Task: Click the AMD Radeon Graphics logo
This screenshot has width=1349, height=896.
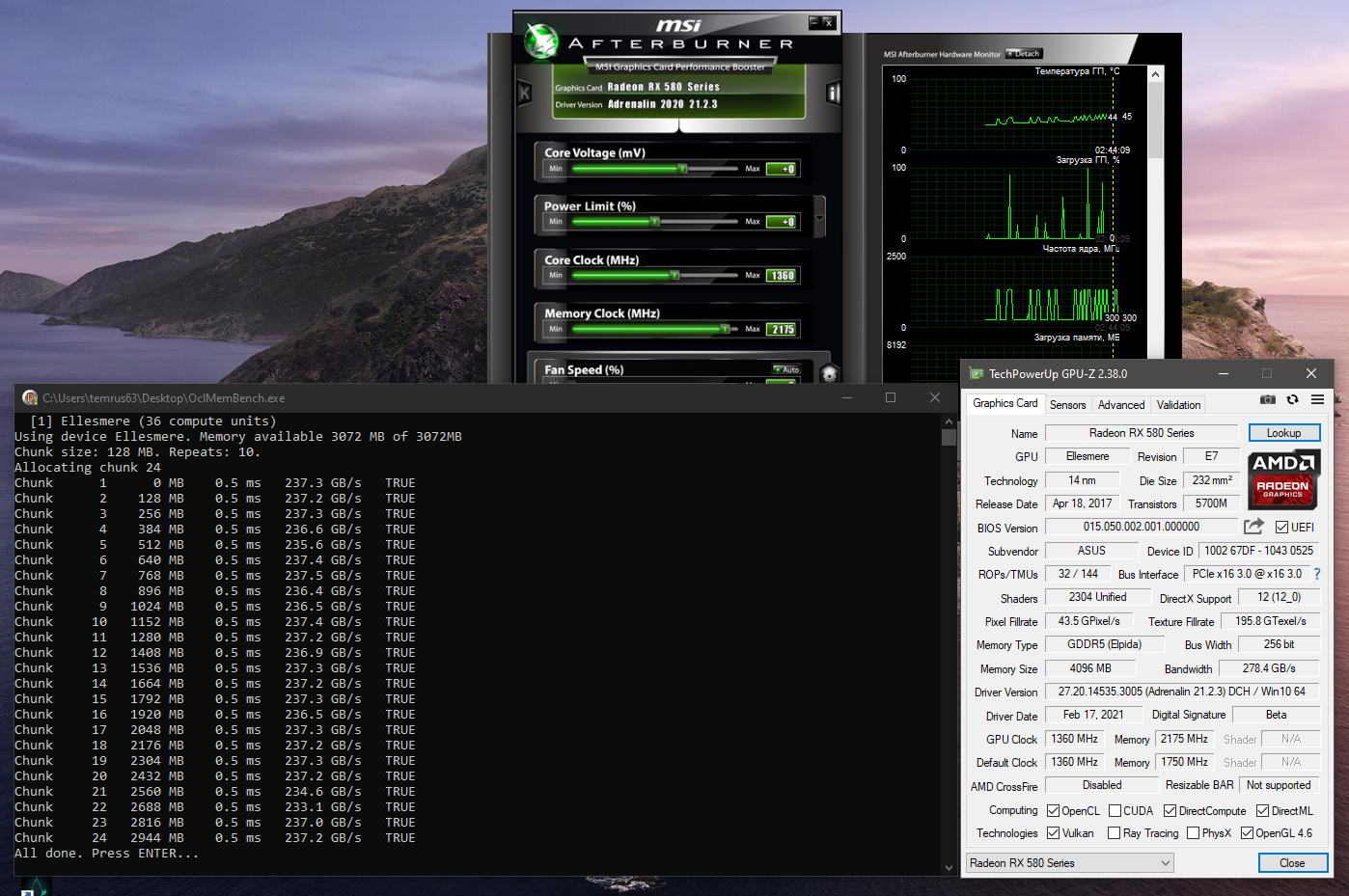Action: tap(1282, 479)
